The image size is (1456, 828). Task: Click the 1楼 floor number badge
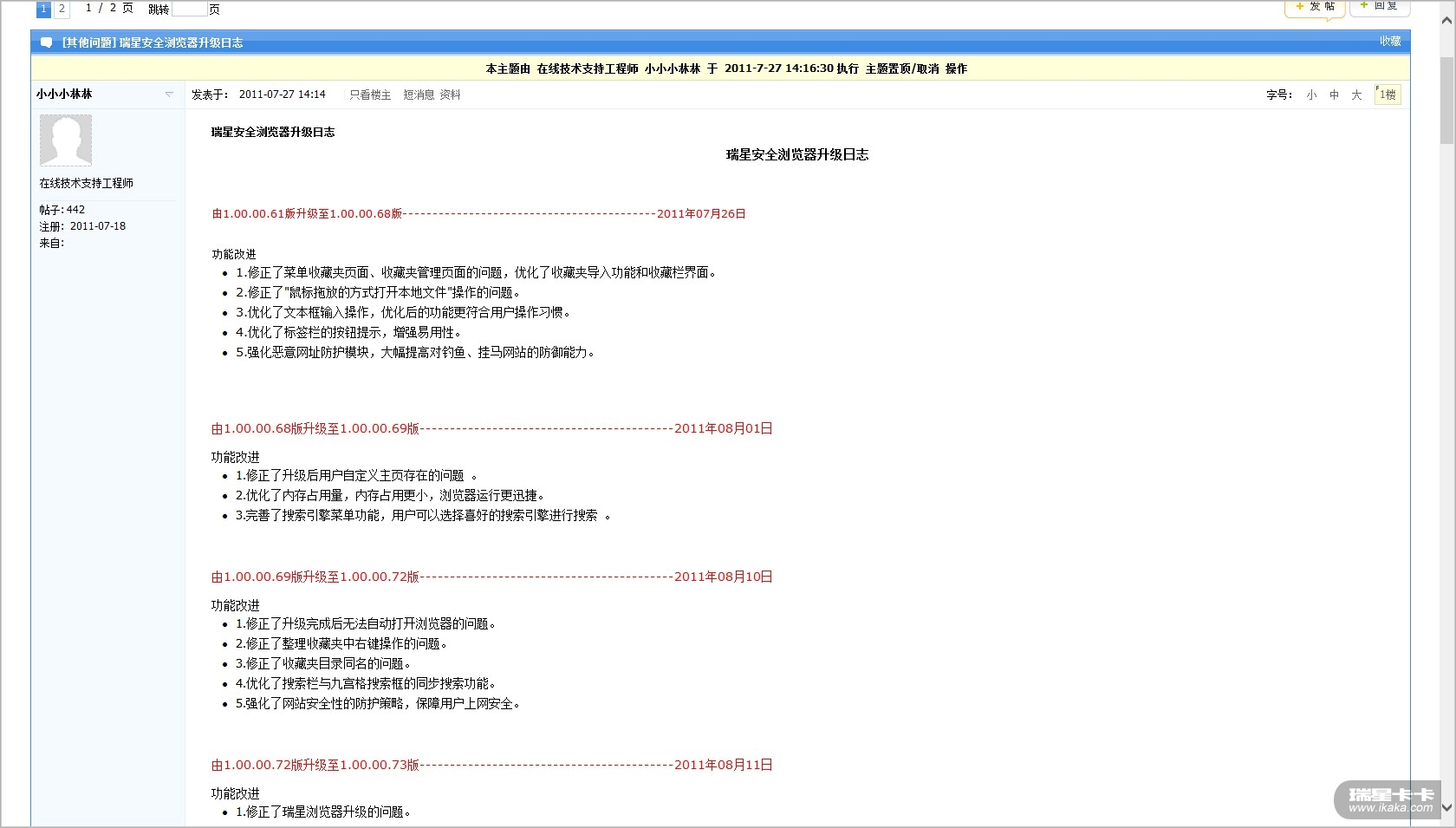[x=1388, y=95]
